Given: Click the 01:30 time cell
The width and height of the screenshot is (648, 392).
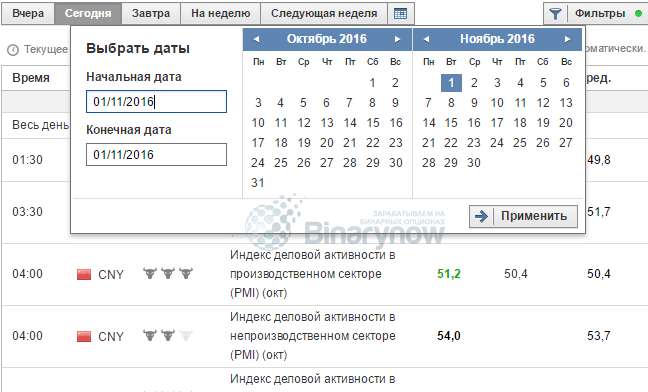Looking at the screenshot, I should pyautogui.click(x=27, y=159).
